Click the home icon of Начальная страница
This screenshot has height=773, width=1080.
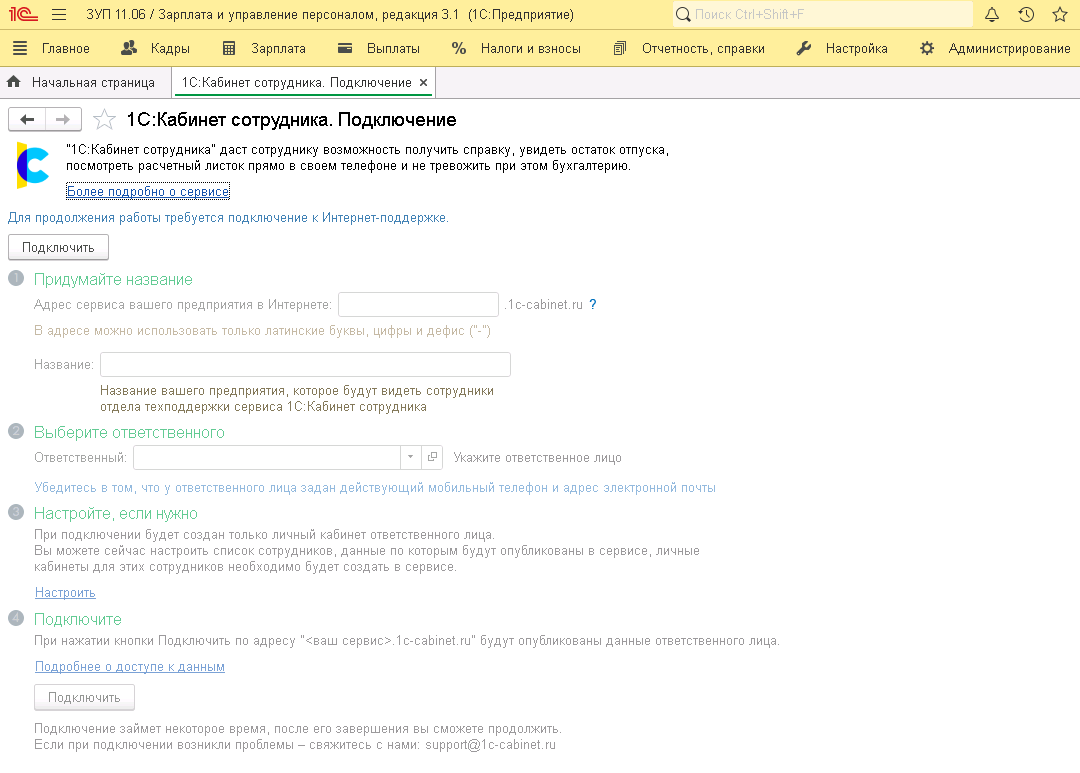click(x=14, y=82)
